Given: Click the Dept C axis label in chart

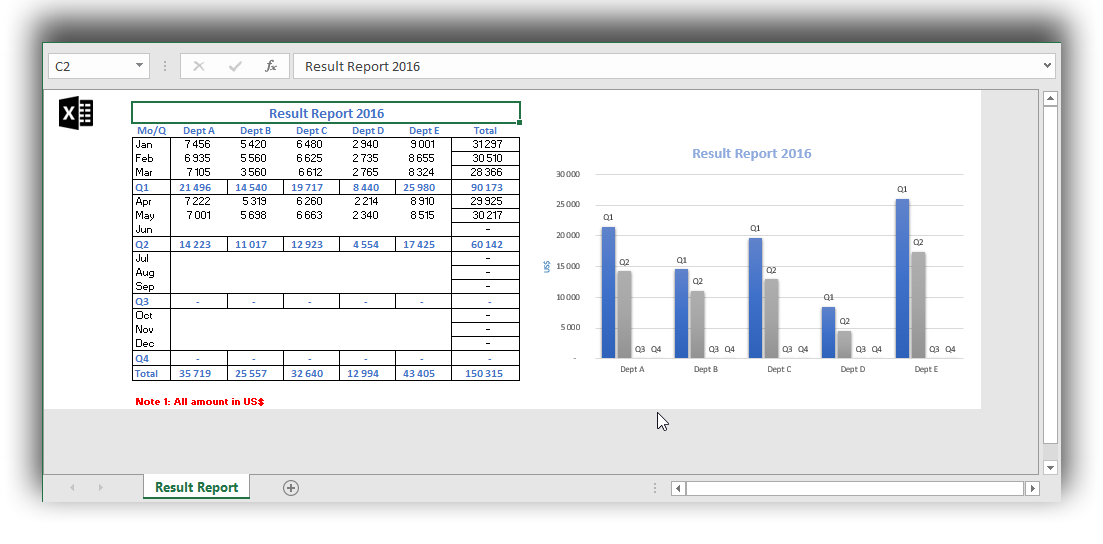Looking at the screenshot, I should tap(779, 369).
